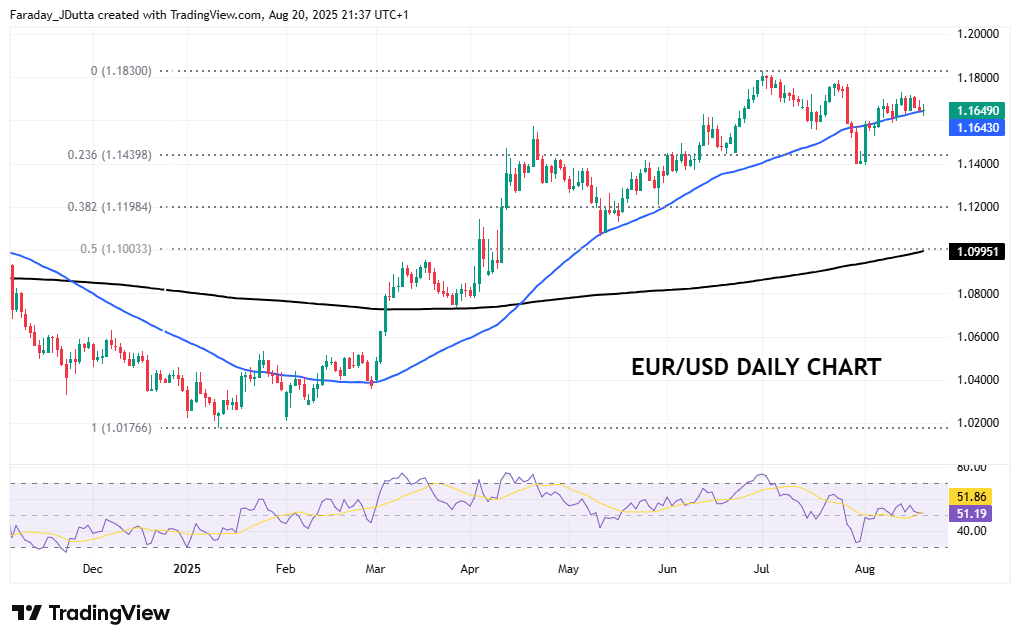This screenshot has height=643, width=1020.
Task: Click the 2025 year marker on time axis
Action: point(187,568)
